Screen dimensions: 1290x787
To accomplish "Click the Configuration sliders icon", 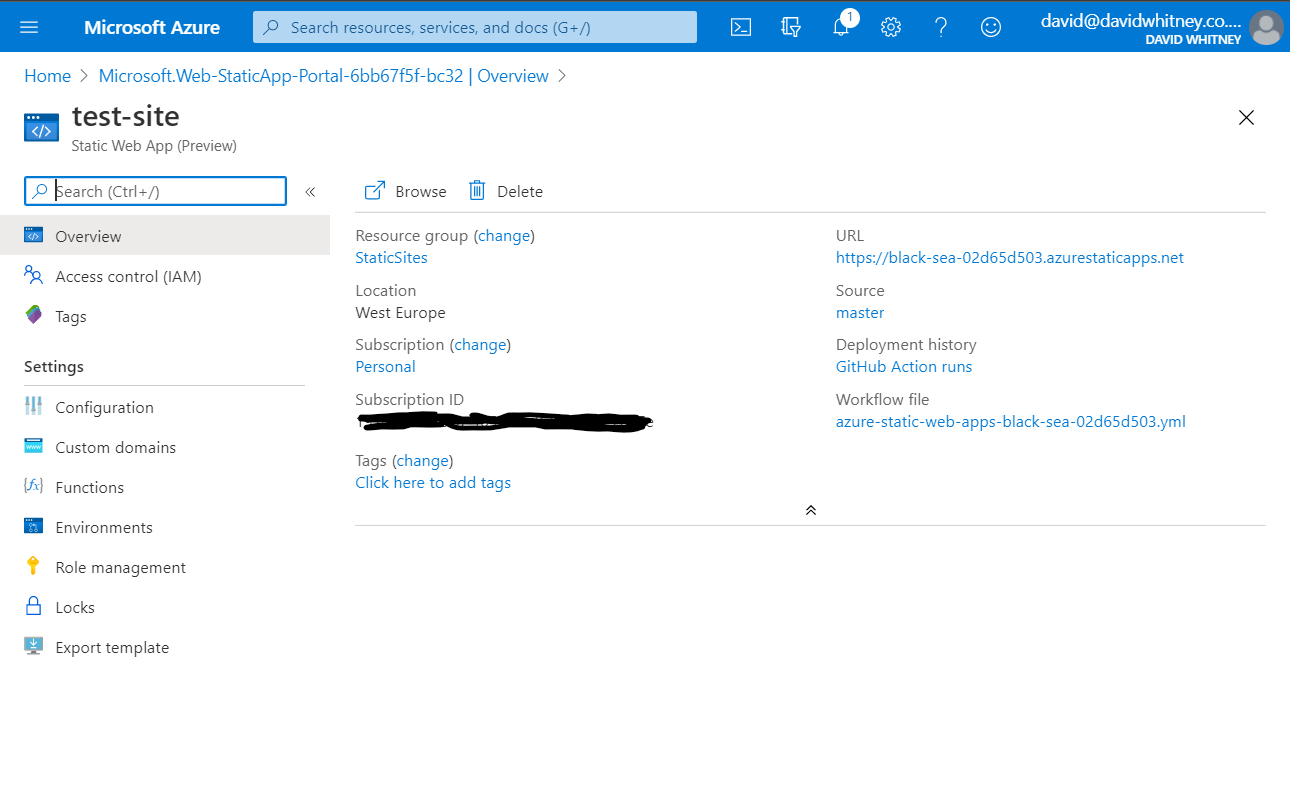I will pyautogui.click(x=34, y=407).
